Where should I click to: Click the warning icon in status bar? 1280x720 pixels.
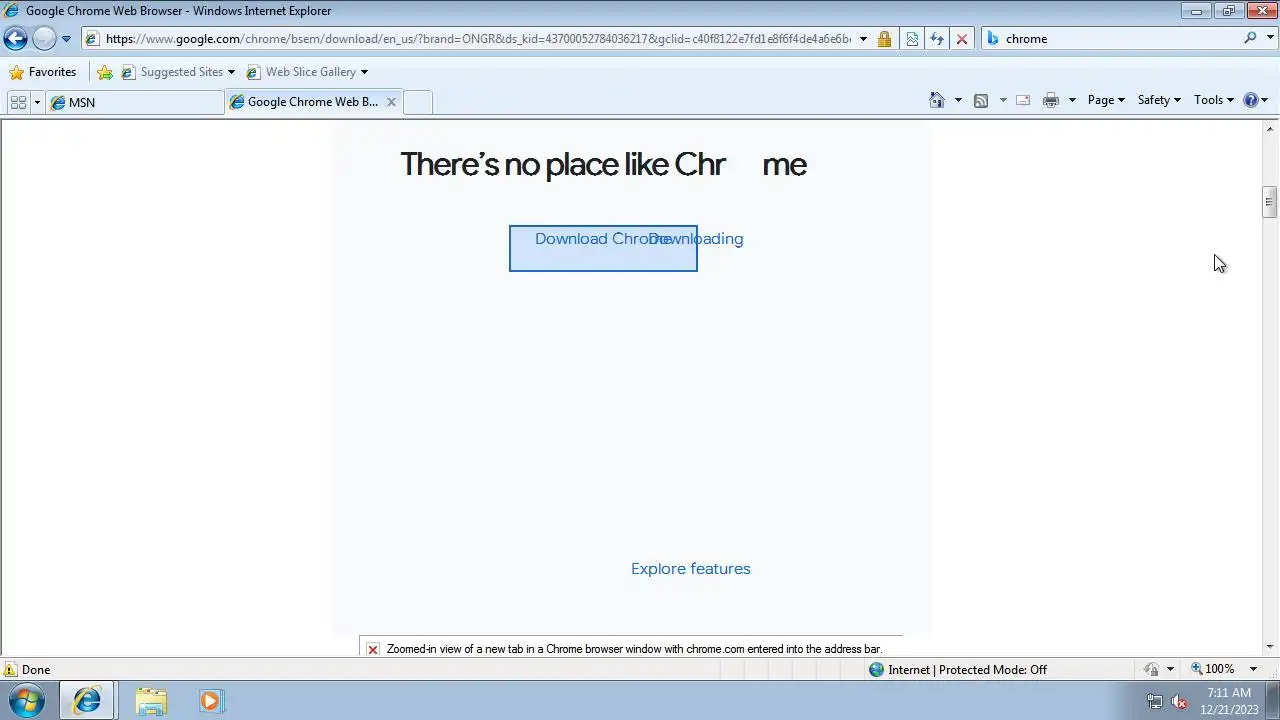click(10, 670)
